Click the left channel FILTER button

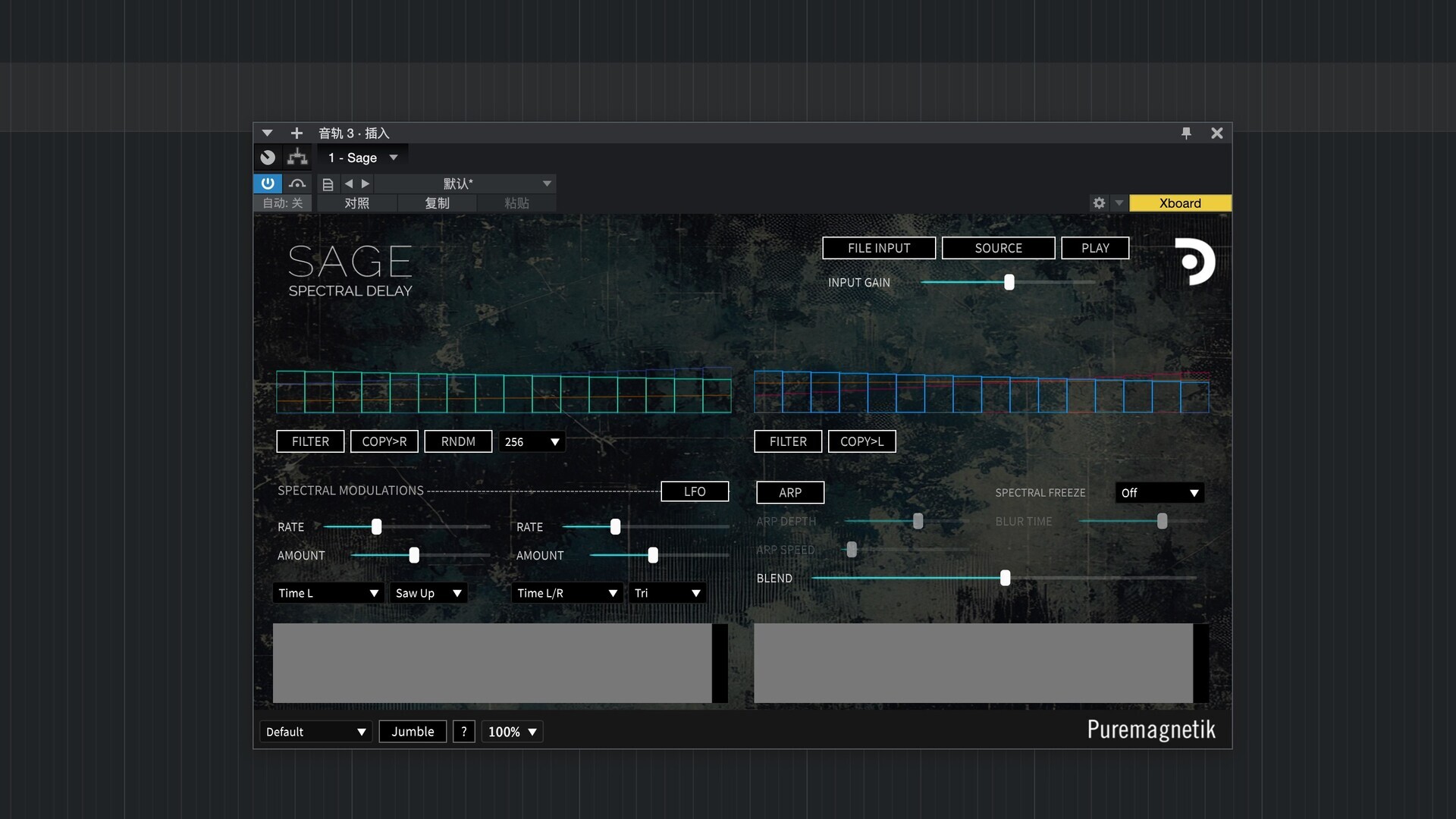(310, 441)
